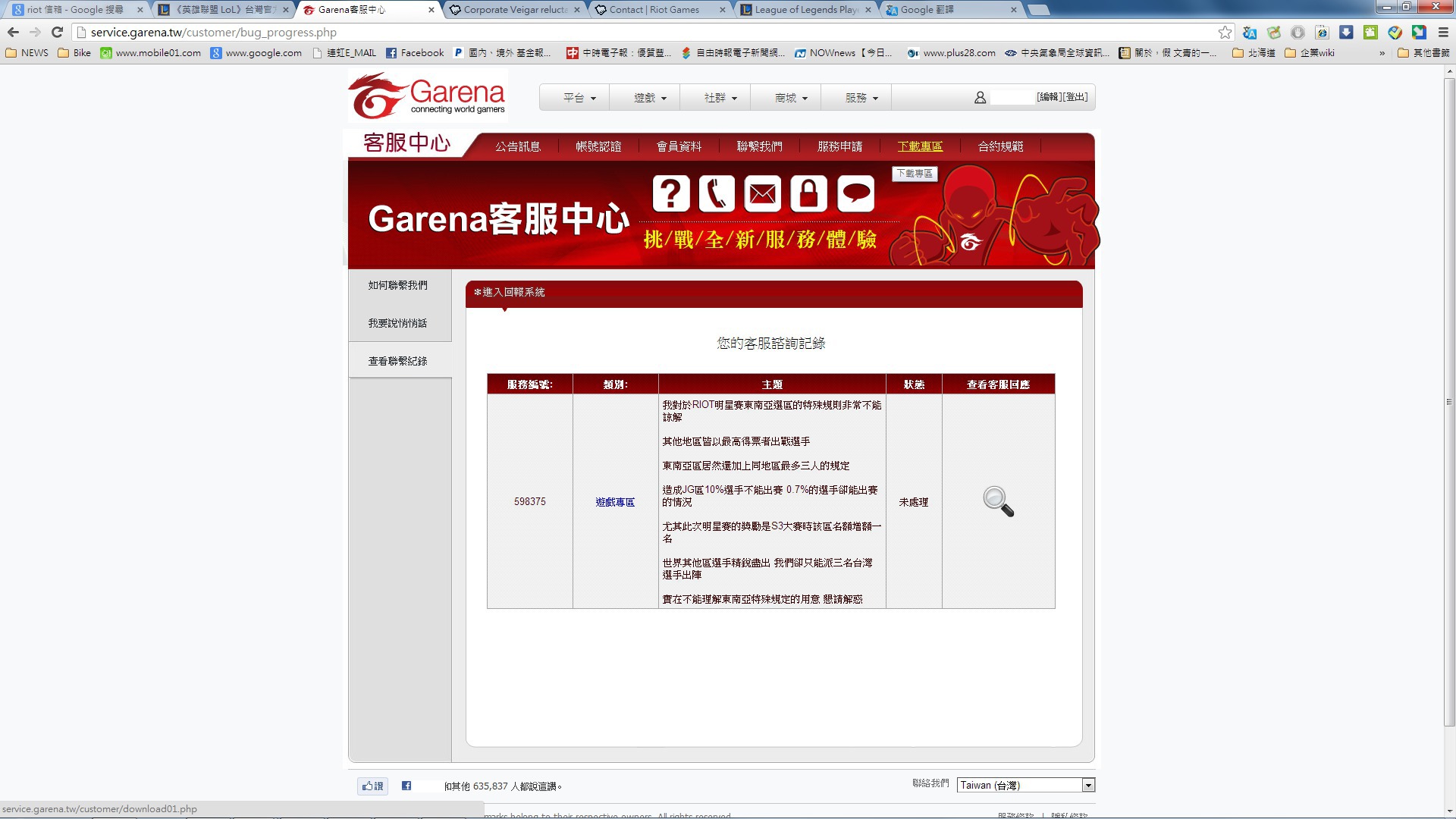This screenshot has width=1456, height=819.
Task: Bookmark page with star icon
Action: (x=1225, y=32)
